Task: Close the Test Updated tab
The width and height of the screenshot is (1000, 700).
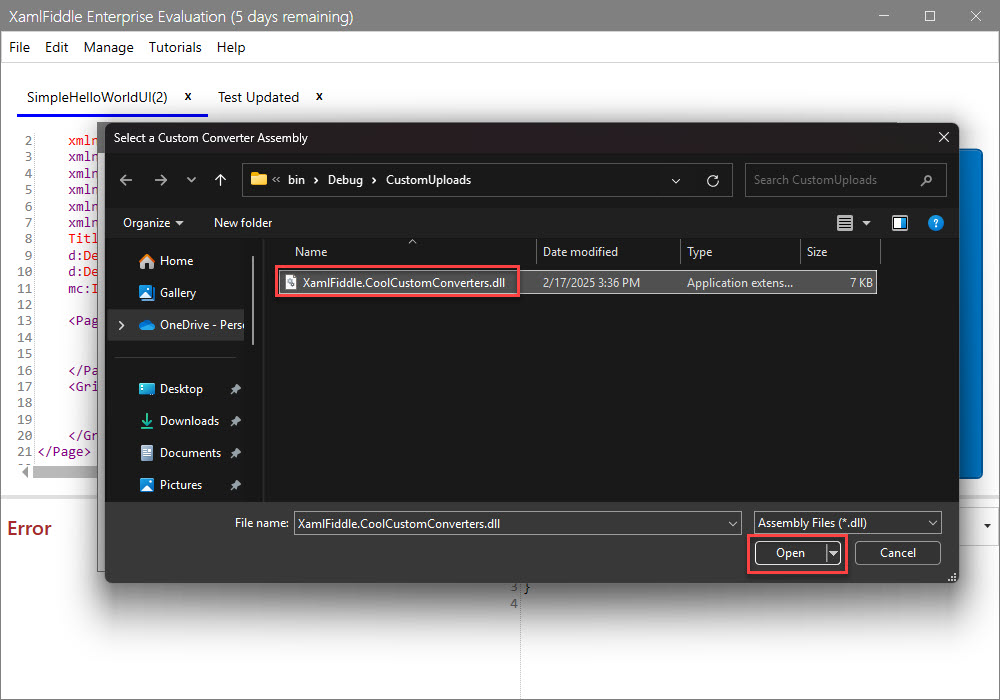Action: tap(320, 96)
